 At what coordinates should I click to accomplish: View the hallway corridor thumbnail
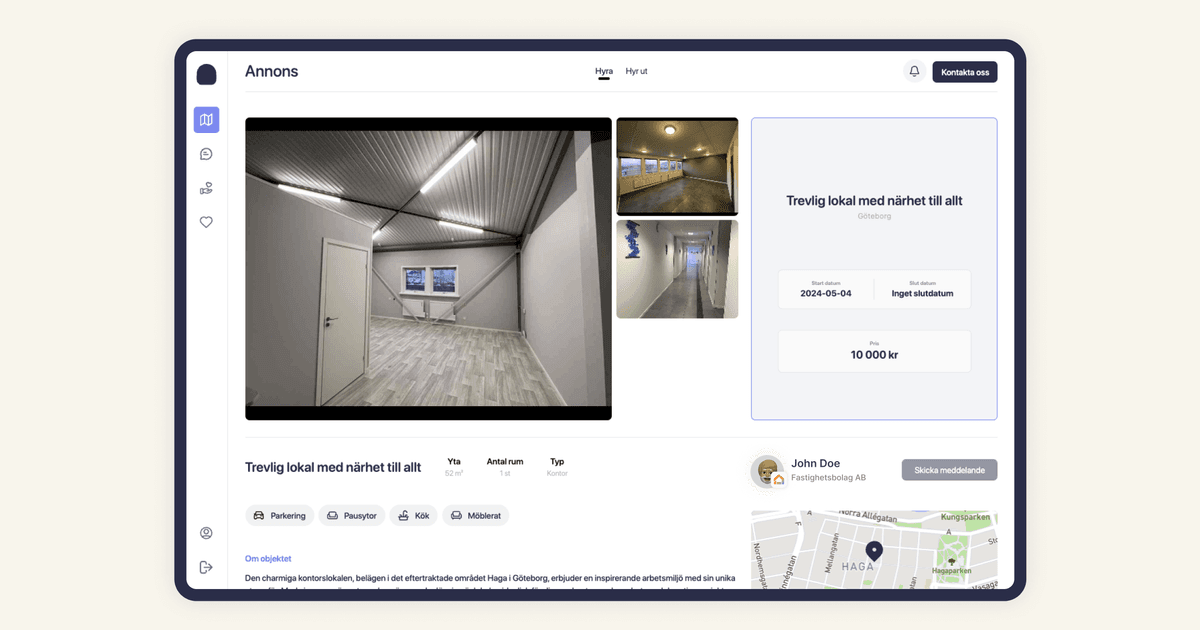(x=677, y=269)
